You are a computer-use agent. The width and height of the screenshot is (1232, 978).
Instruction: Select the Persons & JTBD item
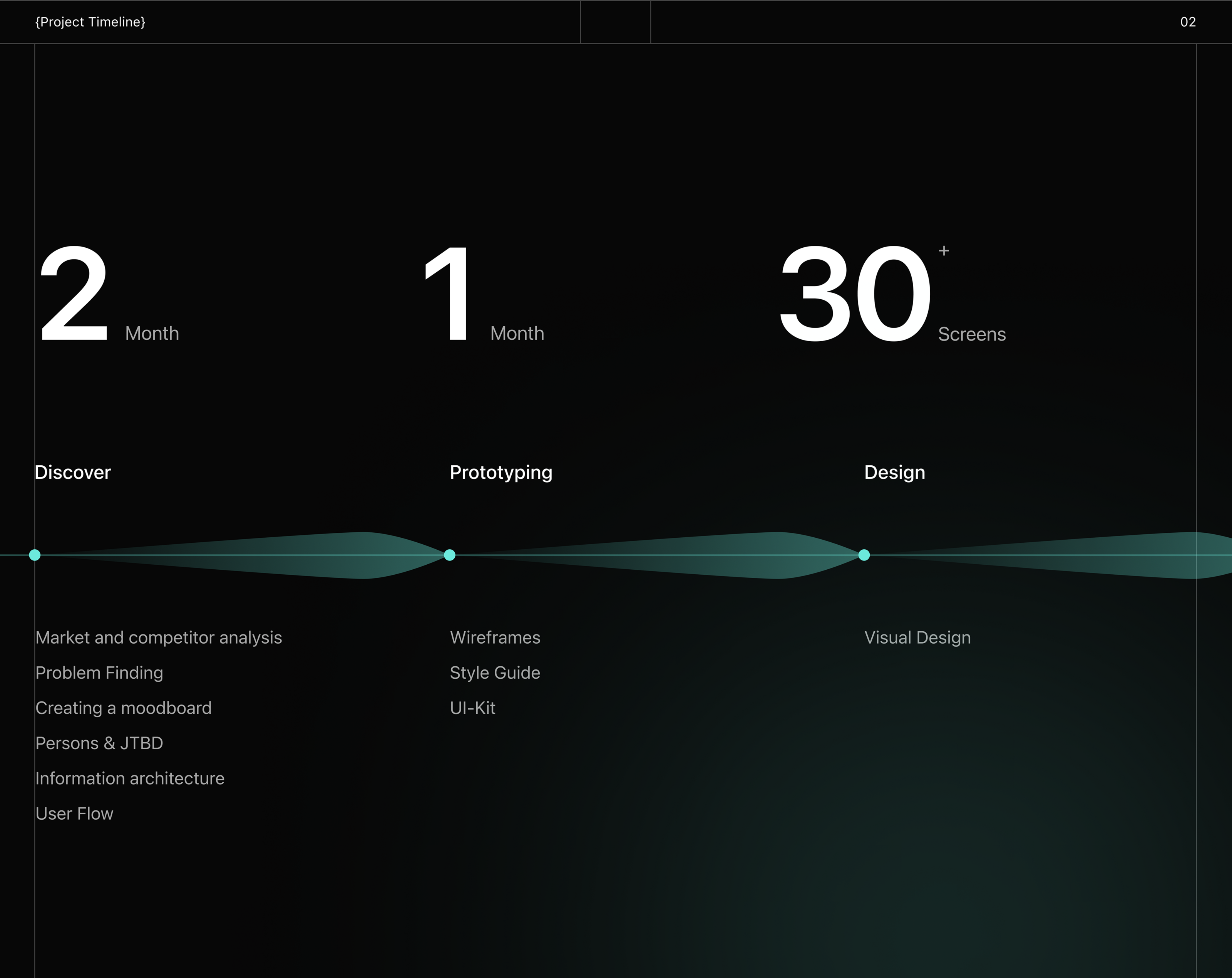pyautogui.click(x=99, y=743)
